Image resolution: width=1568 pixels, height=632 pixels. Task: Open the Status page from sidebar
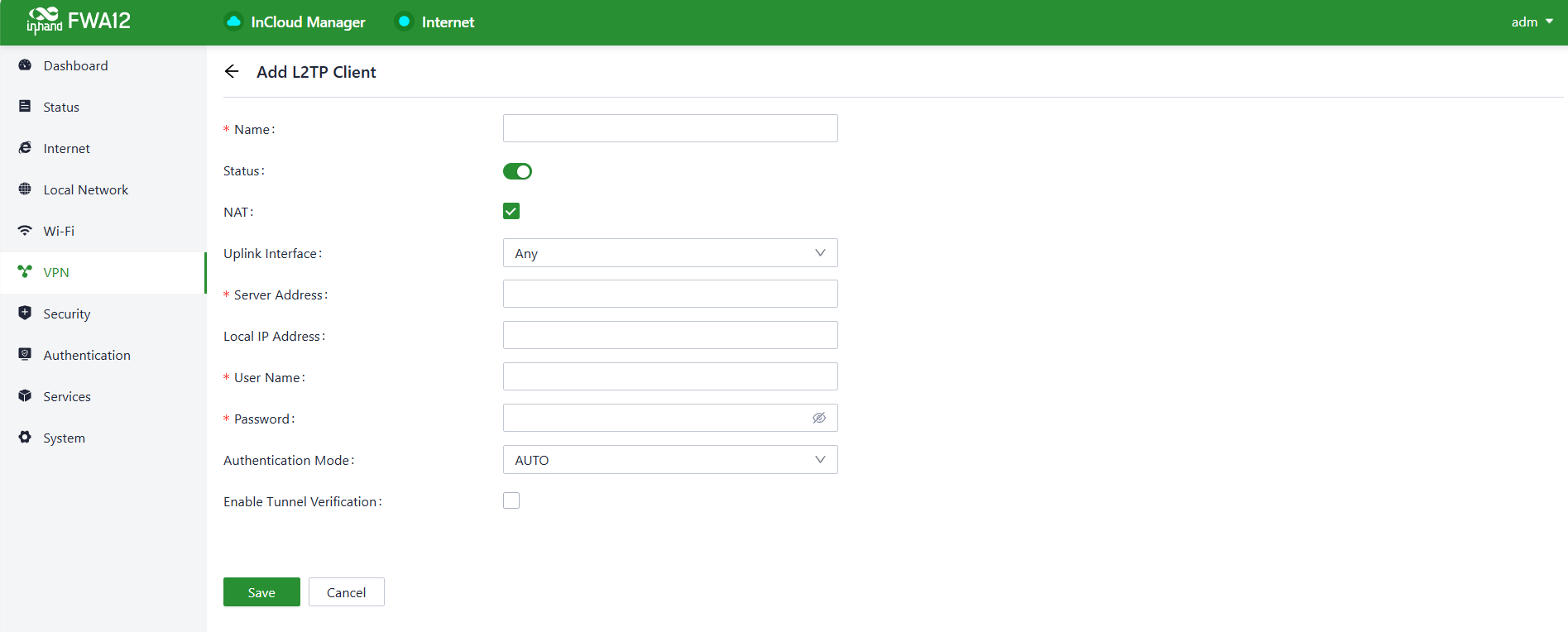pos(61,107)
